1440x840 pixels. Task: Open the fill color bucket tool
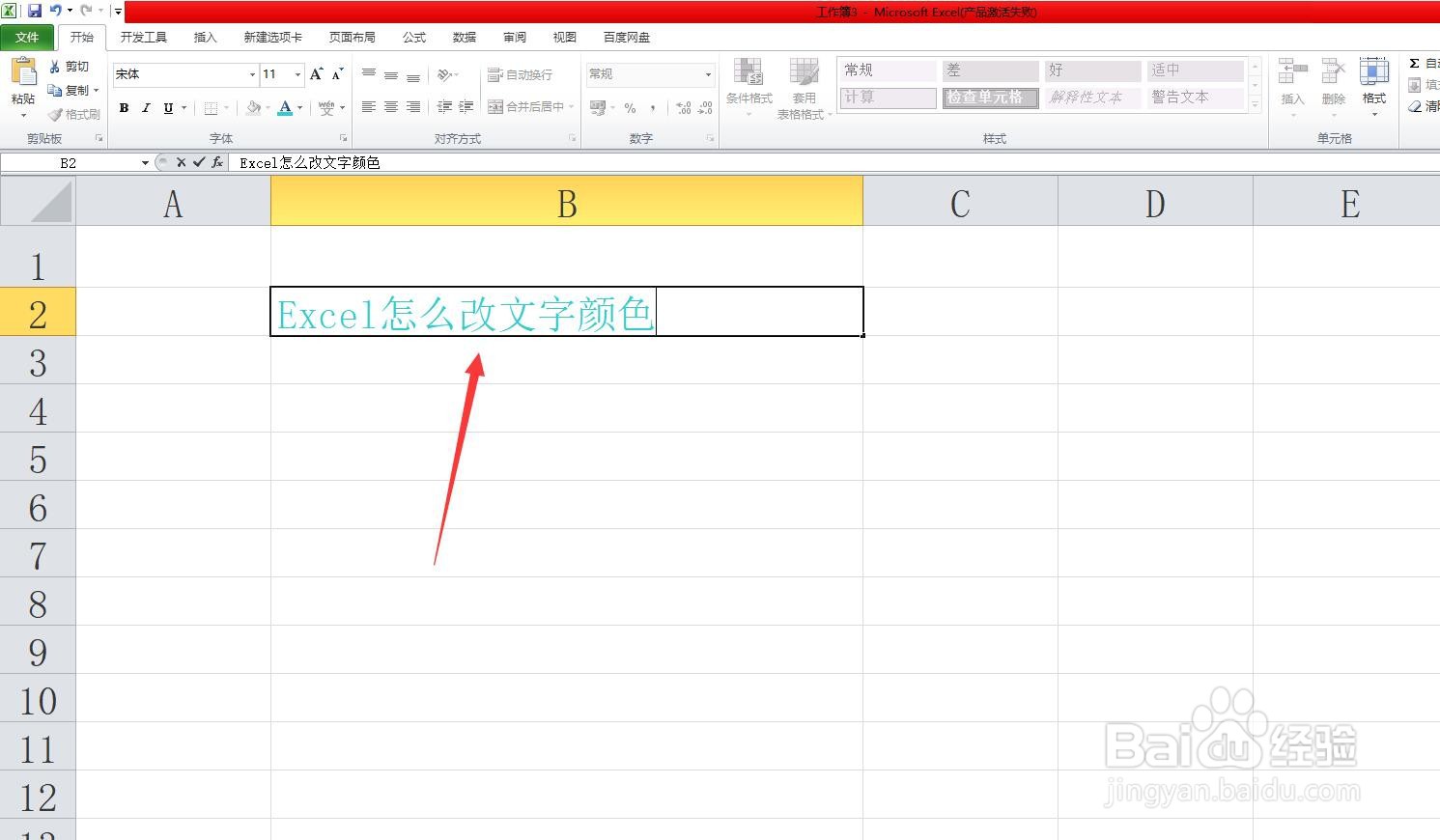(x=253, y=107)
